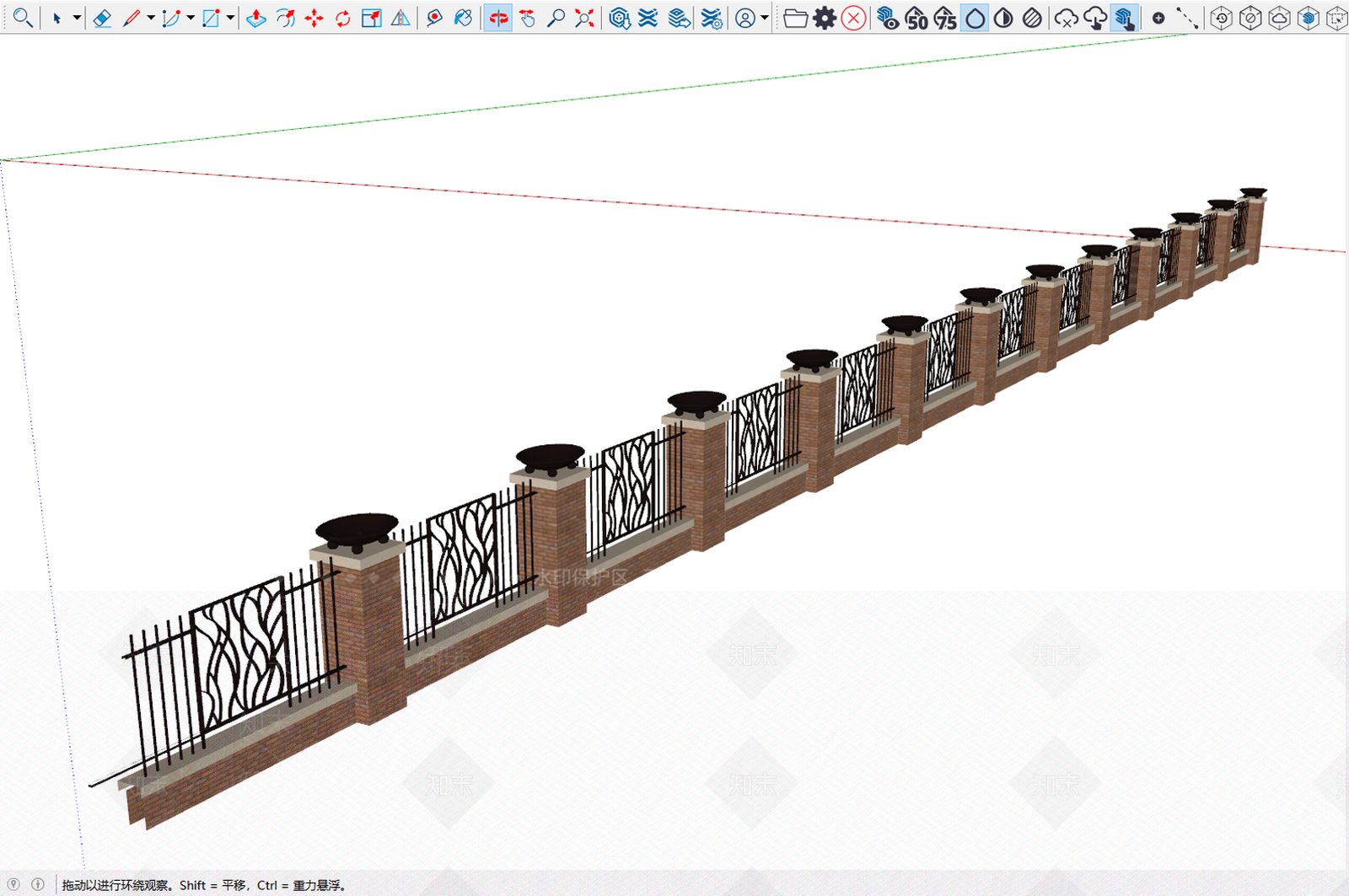This screenshot has height=896, width=1349.
Task: Select the Move tool with four arrows
Action: click(314, 18)
